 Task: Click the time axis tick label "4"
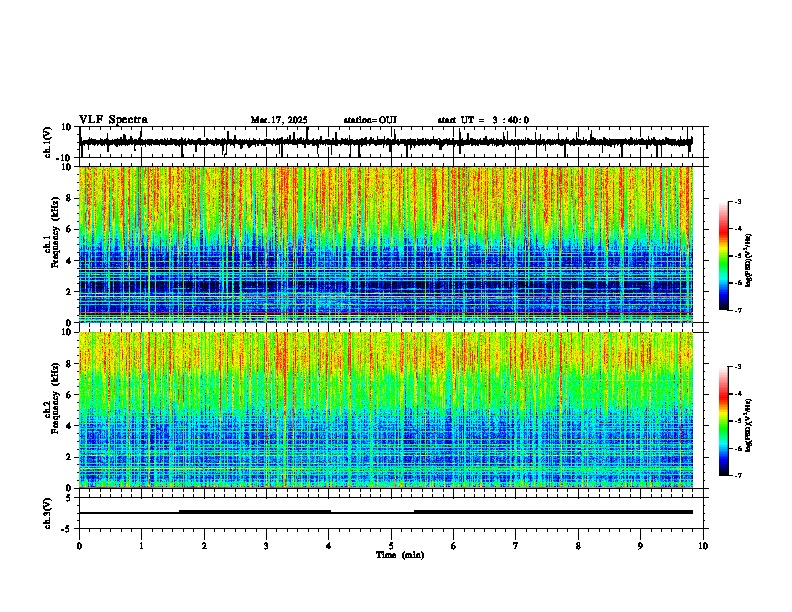pyautogui.click(x=329, y=546)
